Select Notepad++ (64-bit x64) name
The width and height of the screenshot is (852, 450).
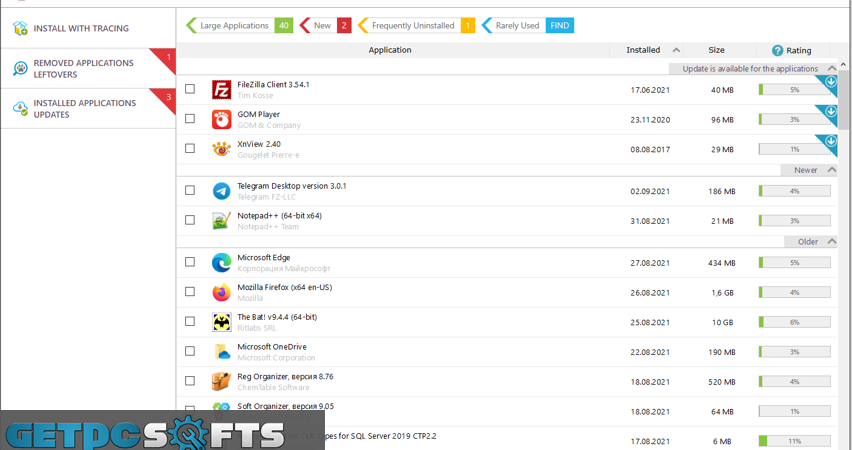pos(279,216)
